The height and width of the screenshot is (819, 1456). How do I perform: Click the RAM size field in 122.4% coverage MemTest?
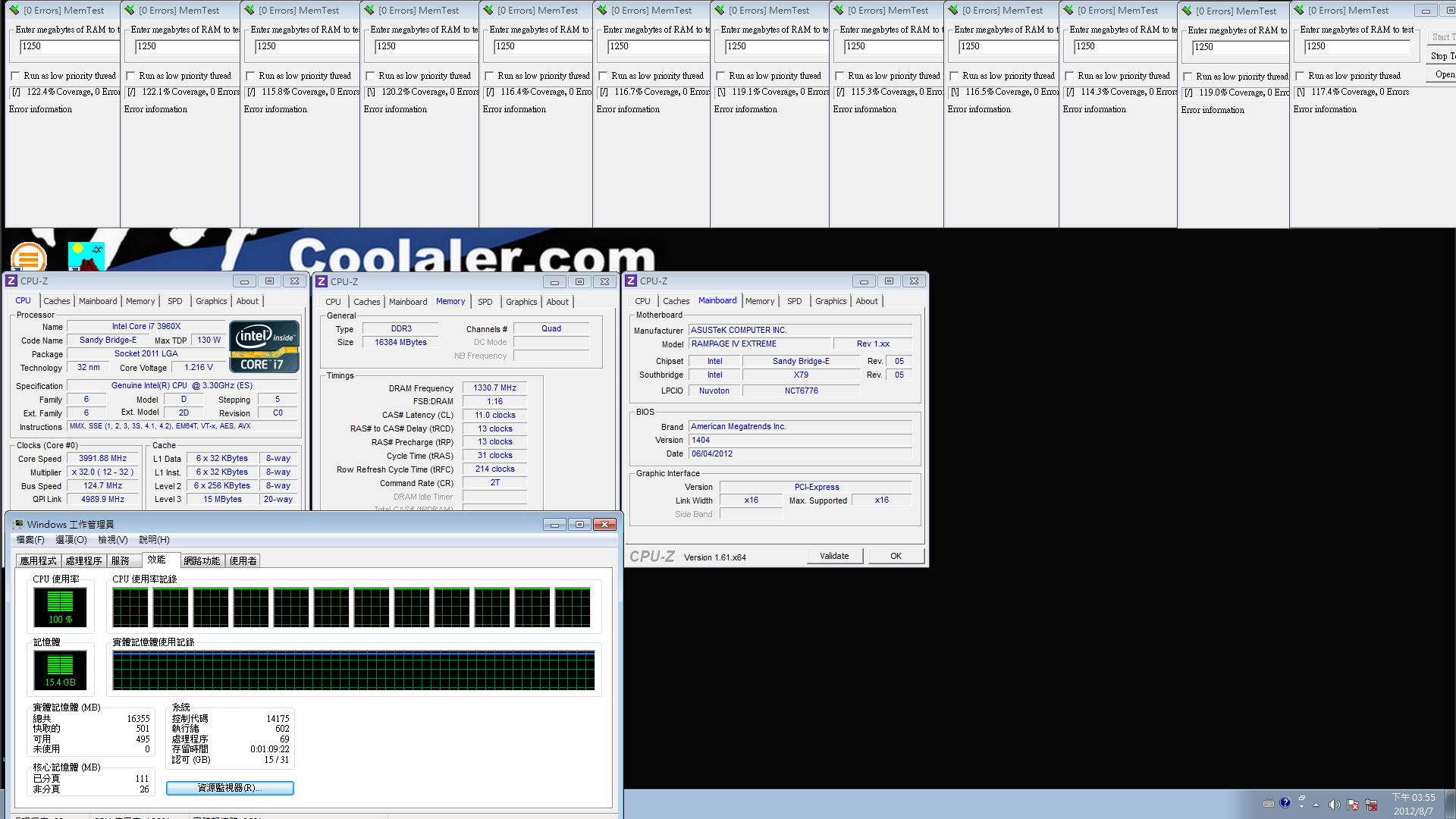pyautogui.click(x=68, y=47)
